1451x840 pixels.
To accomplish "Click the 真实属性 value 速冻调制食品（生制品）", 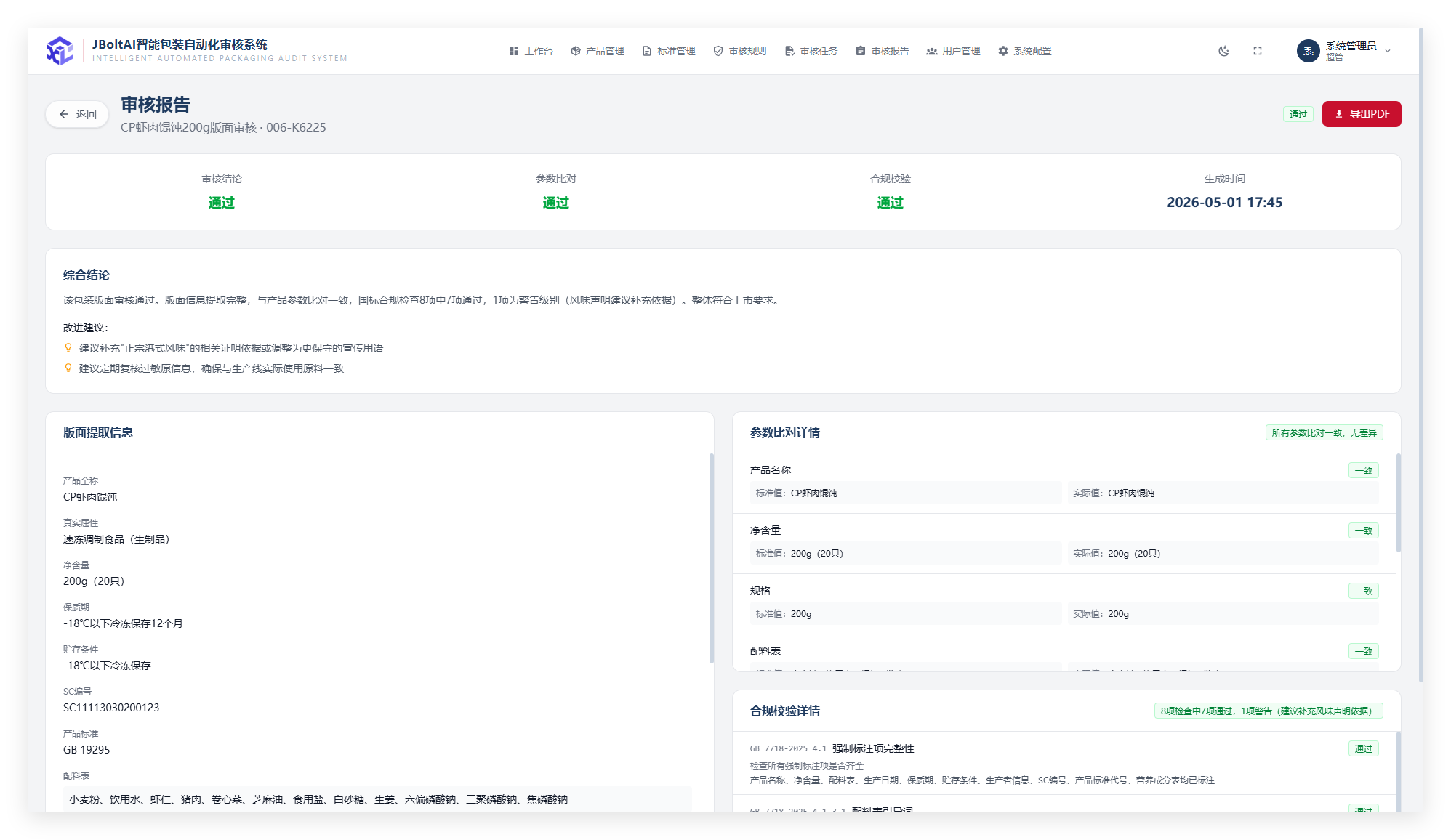I will [x=116, y=539].
